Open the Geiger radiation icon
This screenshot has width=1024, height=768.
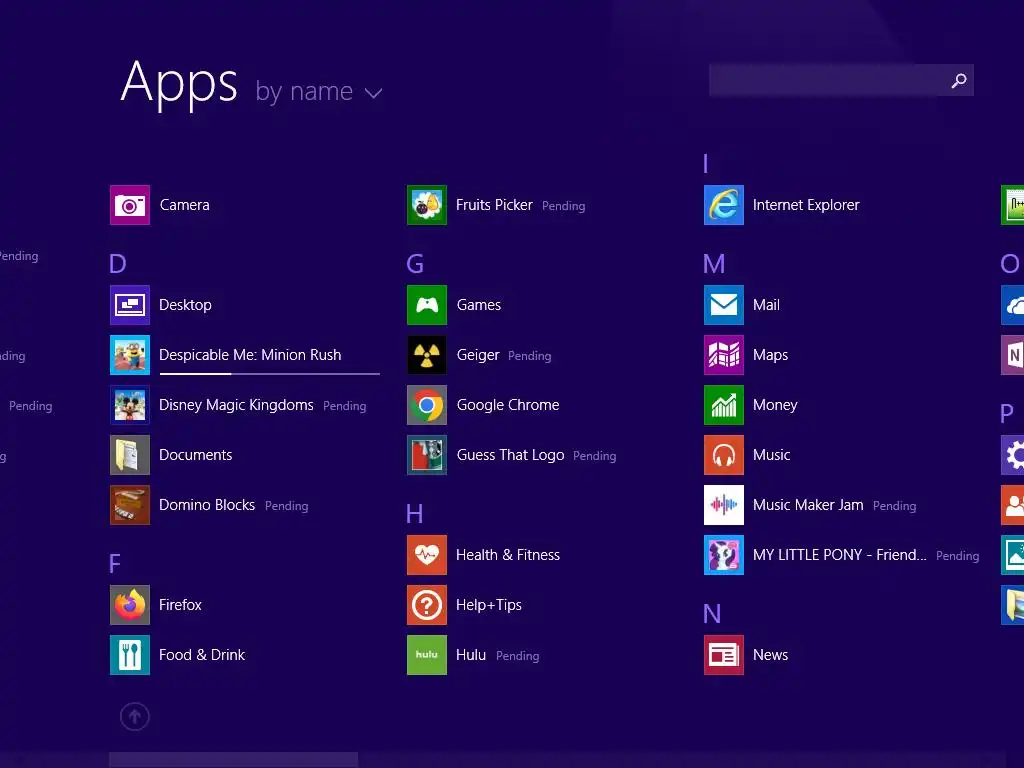(x=426, y=355)
